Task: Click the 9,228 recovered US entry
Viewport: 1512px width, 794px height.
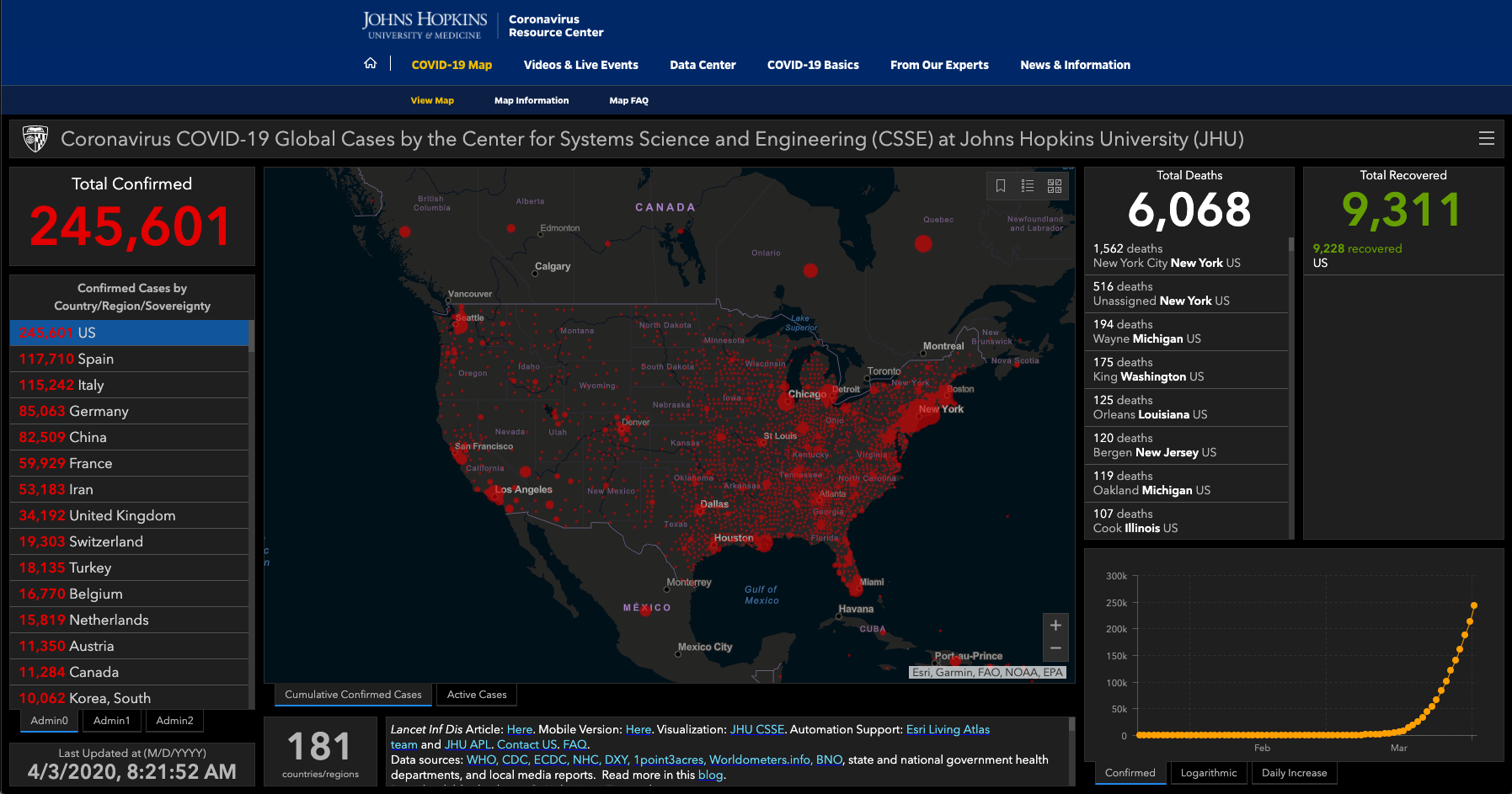Action: pos(1402,256)
